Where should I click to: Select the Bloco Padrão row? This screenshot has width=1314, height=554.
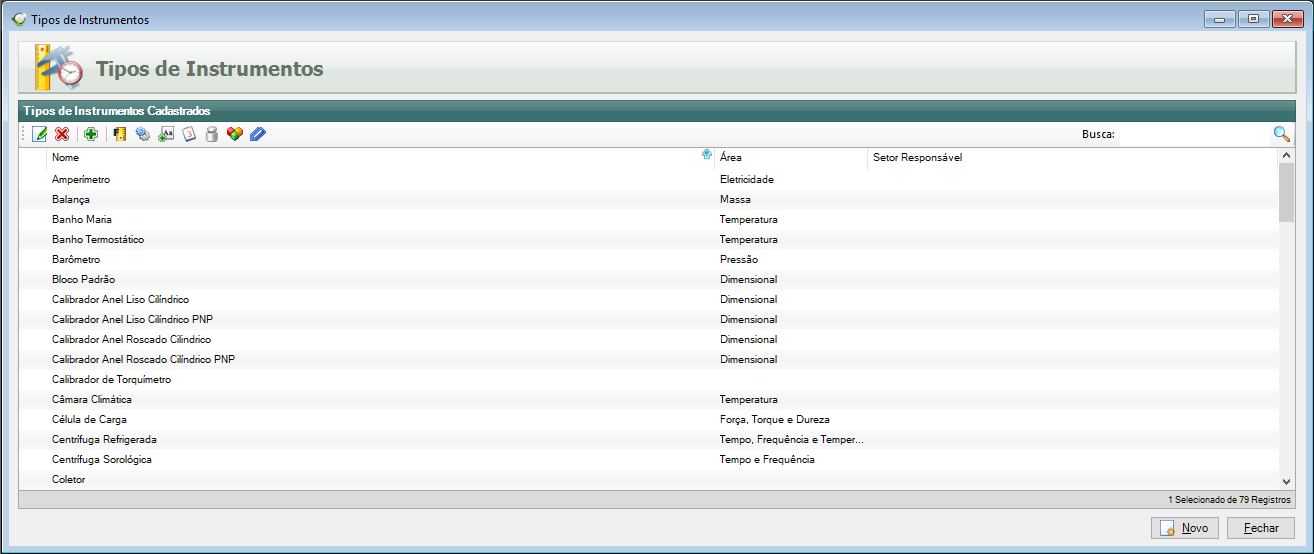648,280
